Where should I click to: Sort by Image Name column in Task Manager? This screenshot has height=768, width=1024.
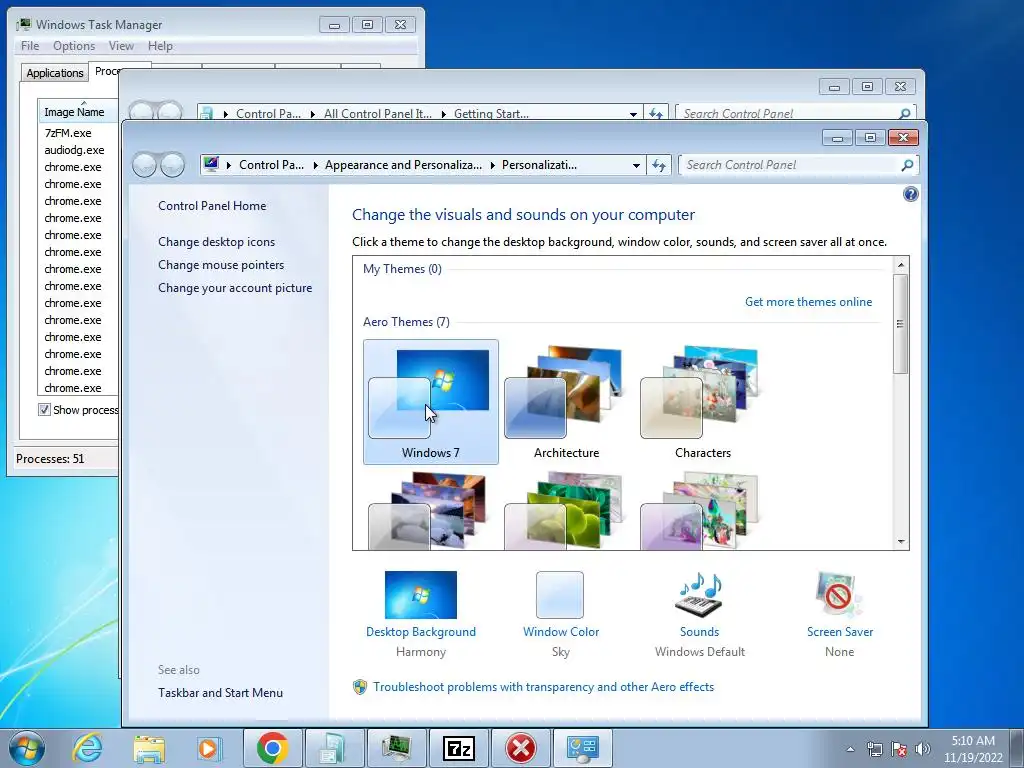click(x=78, y=112)
